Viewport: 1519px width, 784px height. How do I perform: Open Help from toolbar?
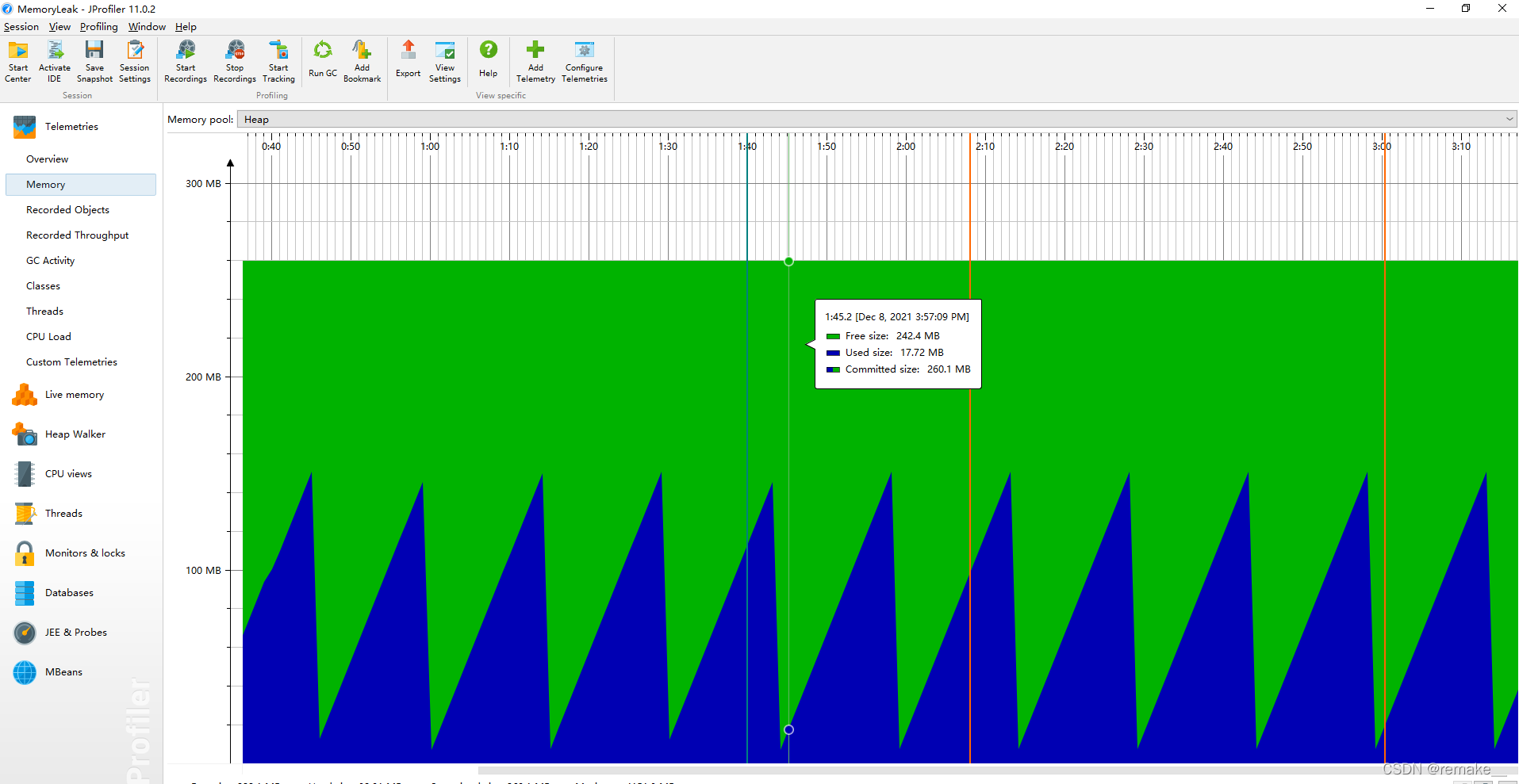tap(489, 59)
